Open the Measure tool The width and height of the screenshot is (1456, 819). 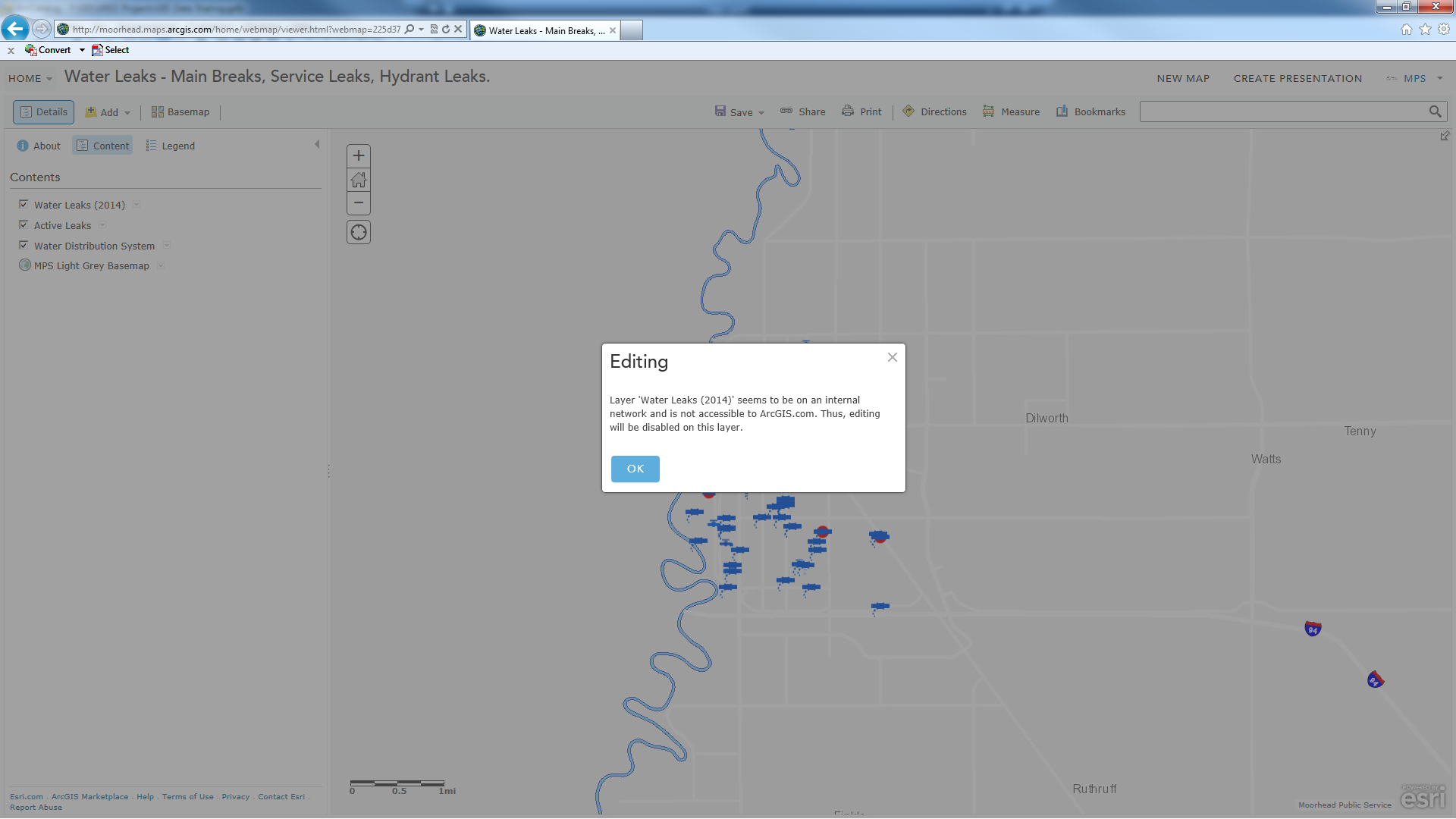coord(1011,111)
